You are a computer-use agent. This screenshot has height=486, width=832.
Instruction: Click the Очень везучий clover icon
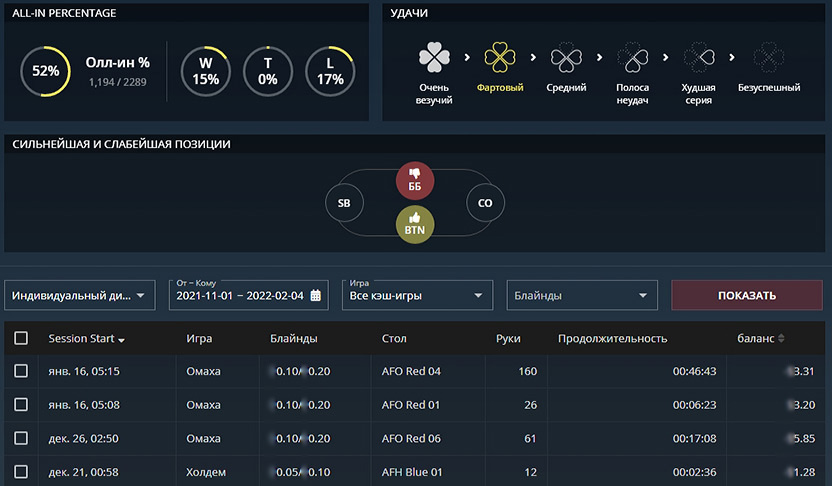(x=434, y=58)
